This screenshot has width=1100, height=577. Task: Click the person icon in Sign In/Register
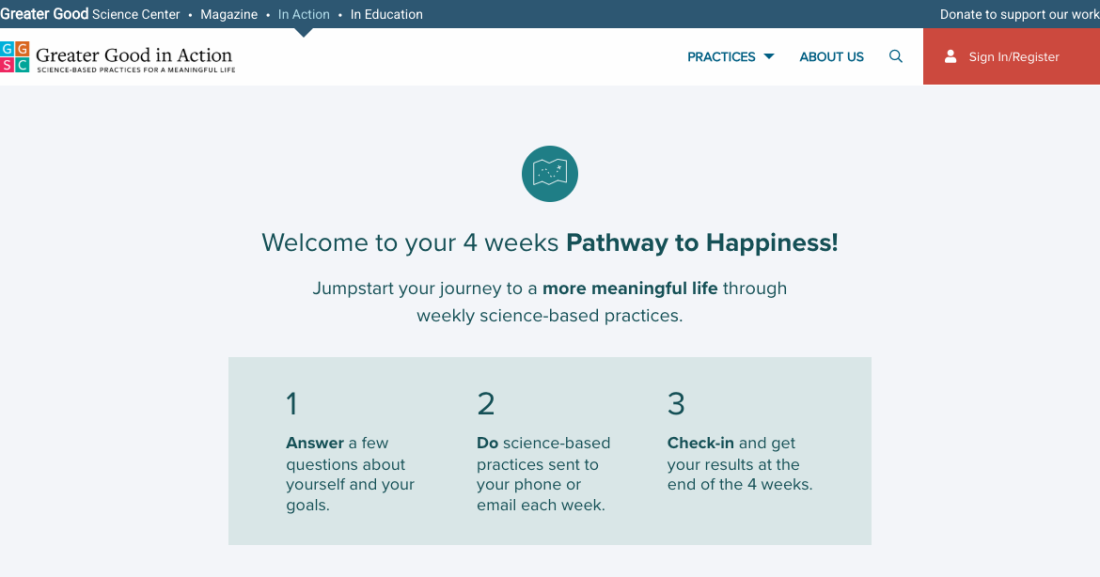point(950,56)
